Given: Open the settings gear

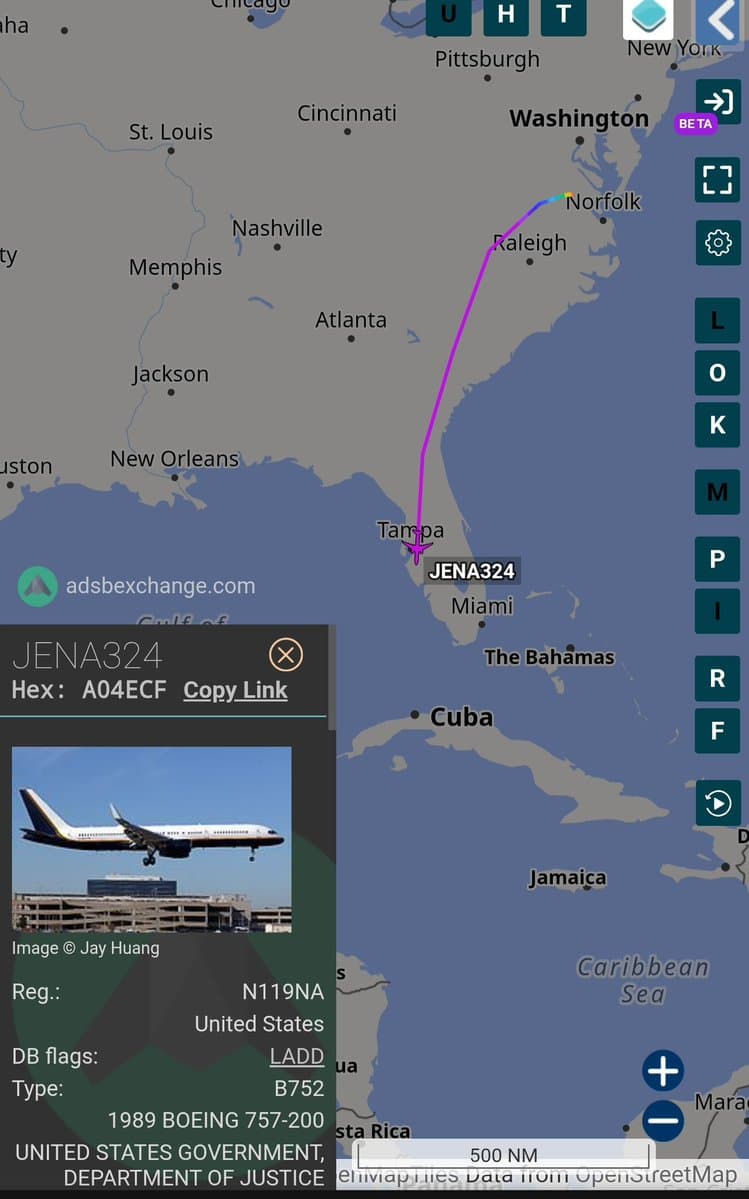Looking at the screenshot, I should tap(718, 243).
